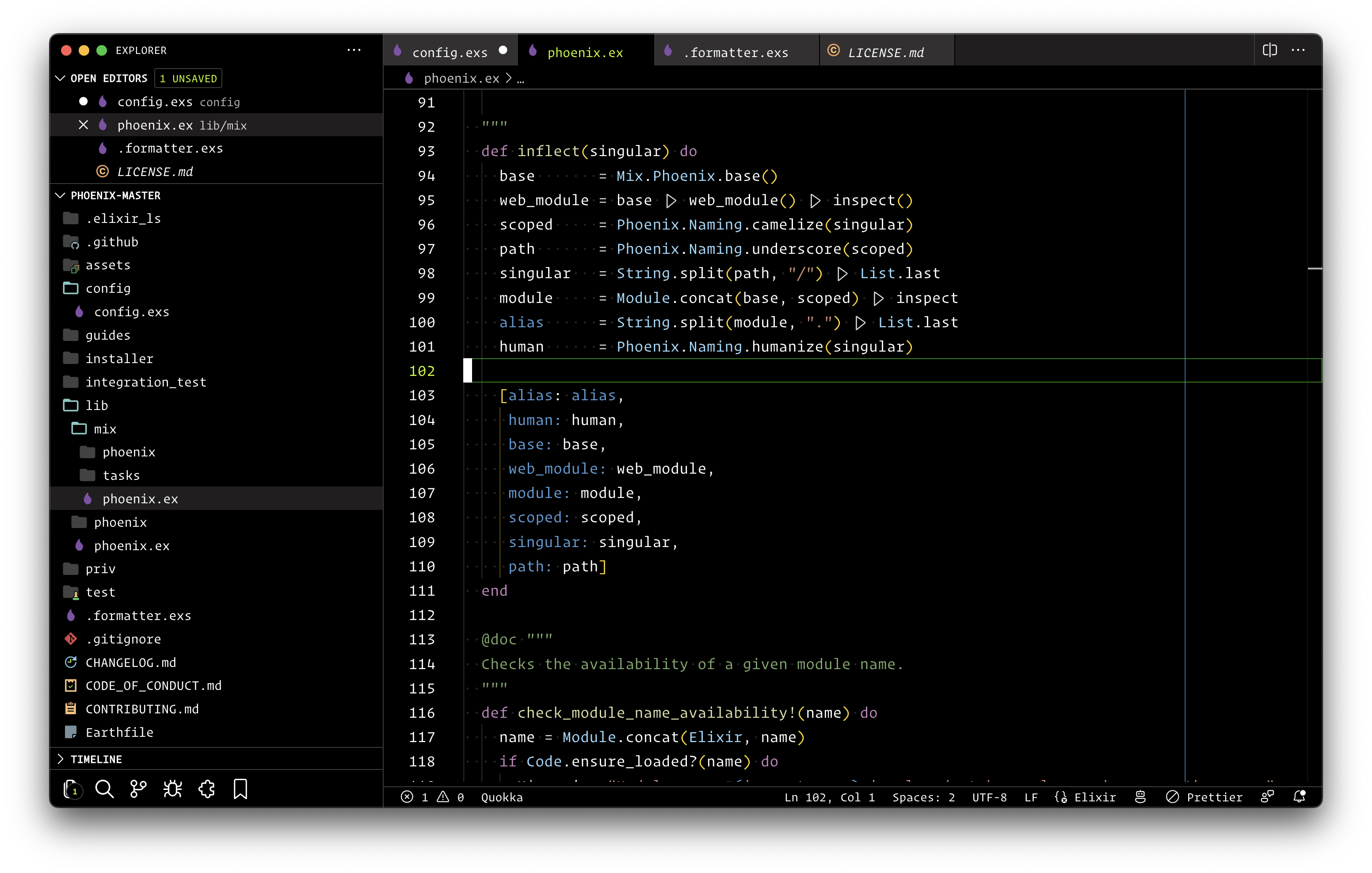This screenshot has width=1372, height=873.
Task: Open the integration_test folder
Action: 217,382
